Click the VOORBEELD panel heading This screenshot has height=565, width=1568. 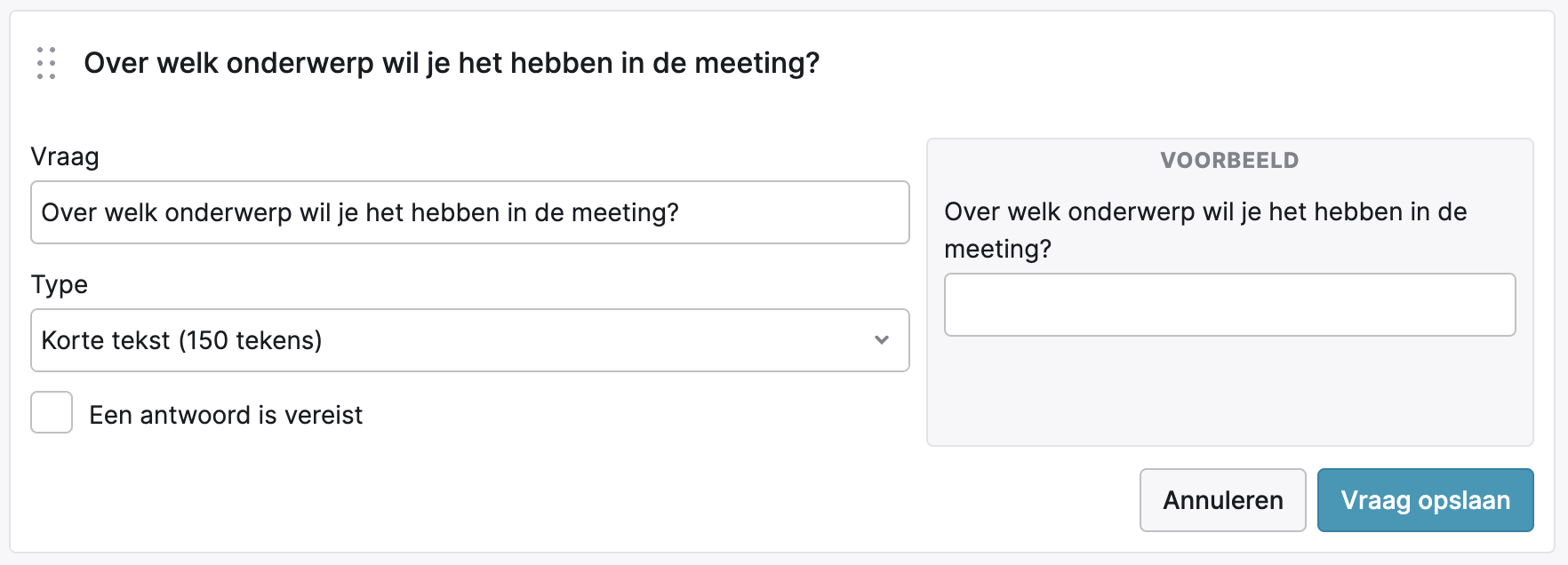[1229, 161]
